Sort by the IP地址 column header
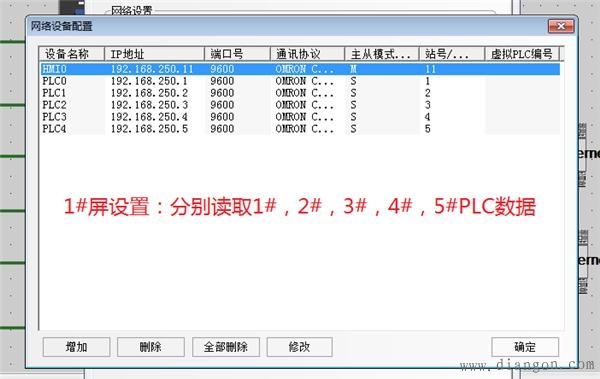The width and height of the screenshot is (600, 379). pyautogui.click(x=155, y=54)
